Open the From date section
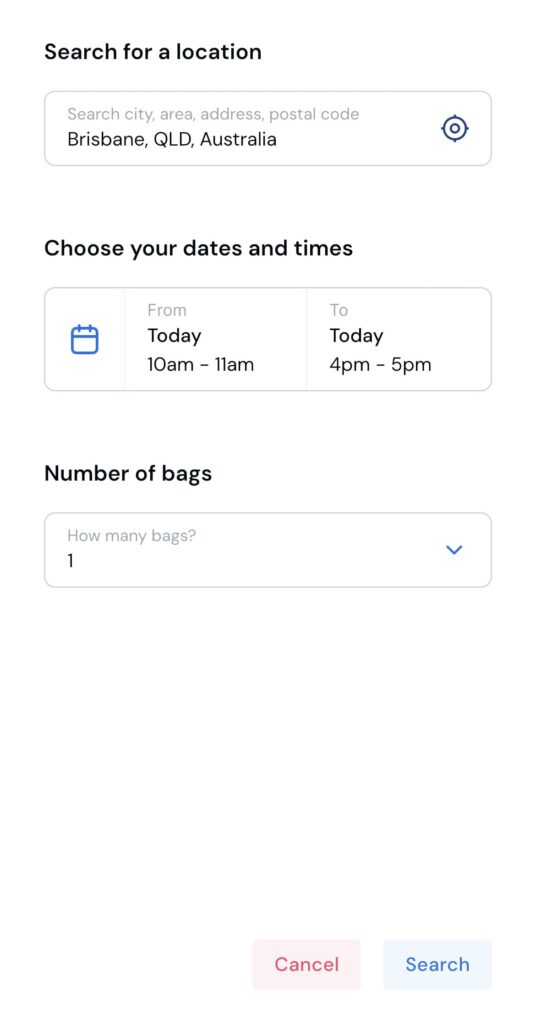Screen dimensions: 536x1024 (215, 339)
